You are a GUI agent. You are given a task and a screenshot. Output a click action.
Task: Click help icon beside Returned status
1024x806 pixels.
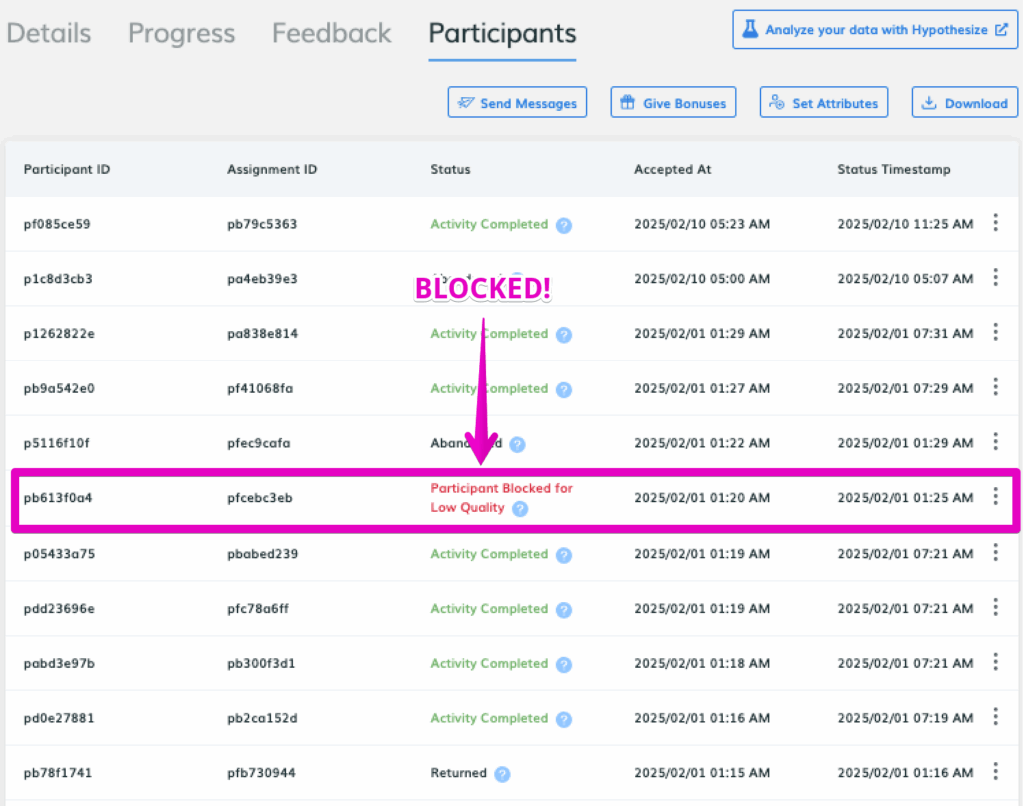tap(502, 774)
